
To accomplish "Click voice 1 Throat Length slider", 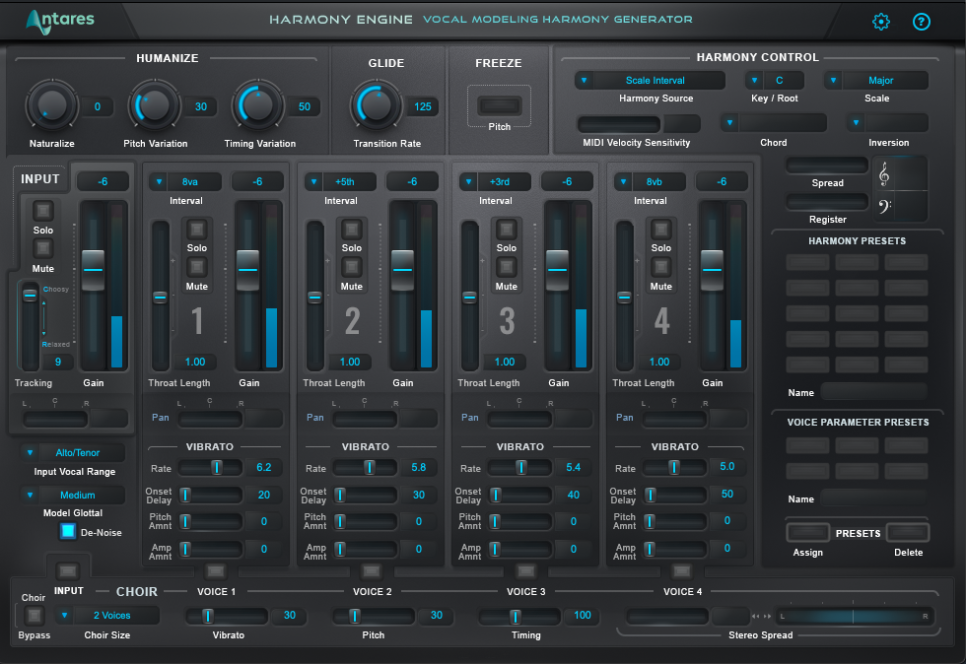I will [x=160, y=296].
